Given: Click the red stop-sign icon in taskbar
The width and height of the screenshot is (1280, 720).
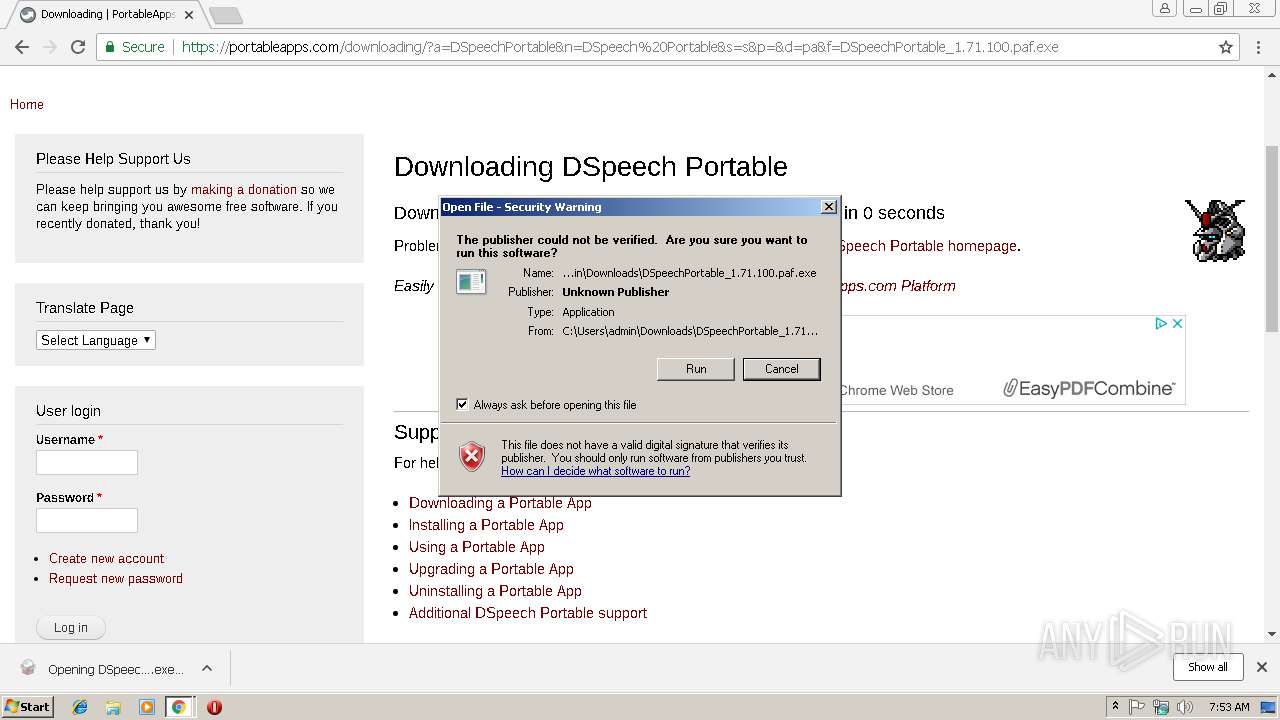Looking at the screenshot, I should (x=214, y=707).
